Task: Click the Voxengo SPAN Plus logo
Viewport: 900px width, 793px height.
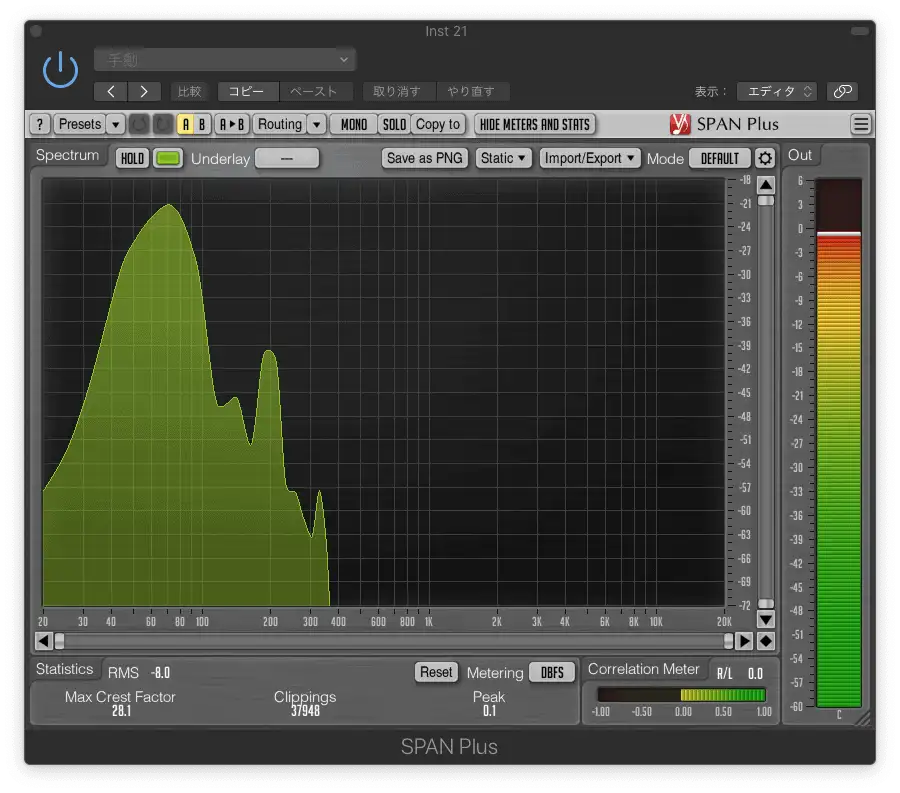Action: [x=724, y=124]
